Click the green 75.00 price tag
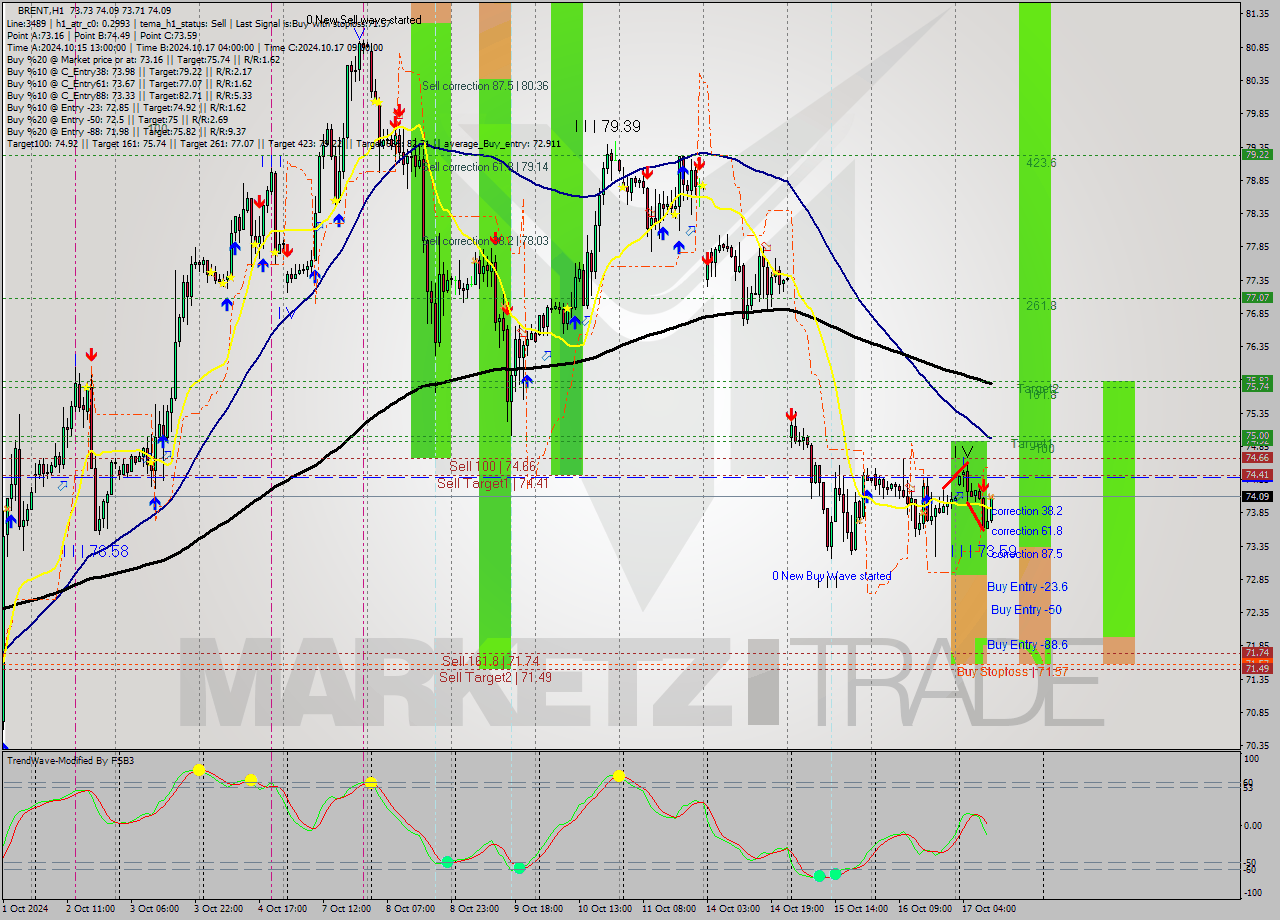Viewport: 1280px width, 920px height. 1256,436
